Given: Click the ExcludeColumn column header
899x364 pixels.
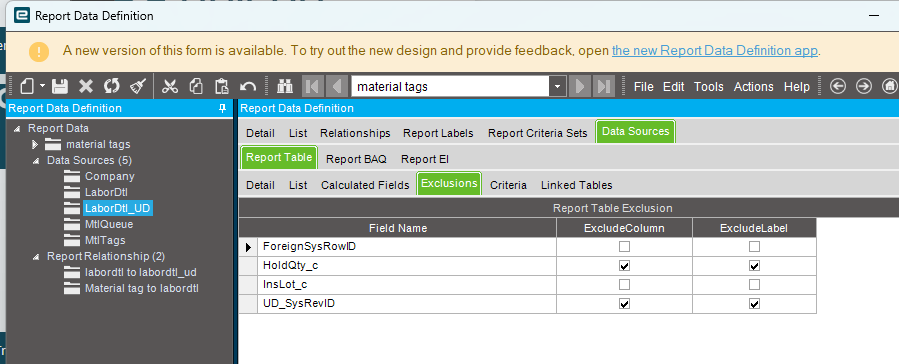Looking at the screenshot, I should coord(624,228).
